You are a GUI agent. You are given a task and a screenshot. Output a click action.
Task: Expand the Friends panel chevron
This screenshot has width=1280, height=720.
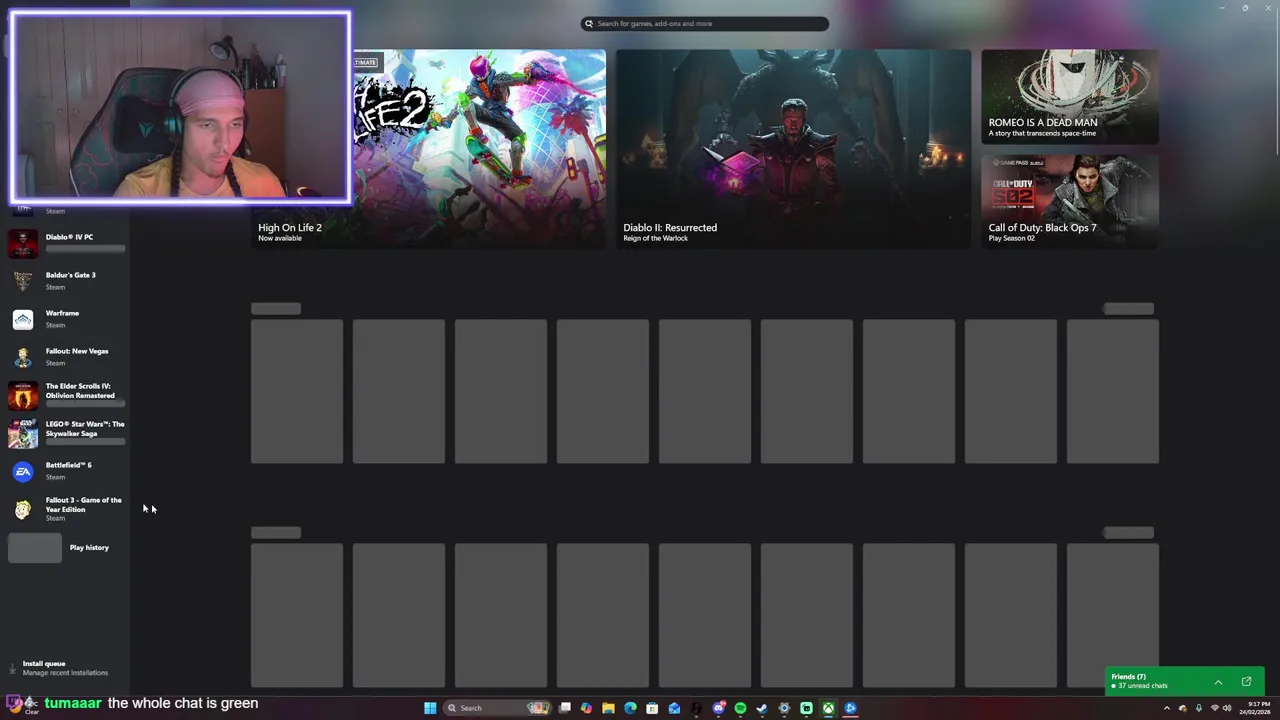[x=1218, y=682]
